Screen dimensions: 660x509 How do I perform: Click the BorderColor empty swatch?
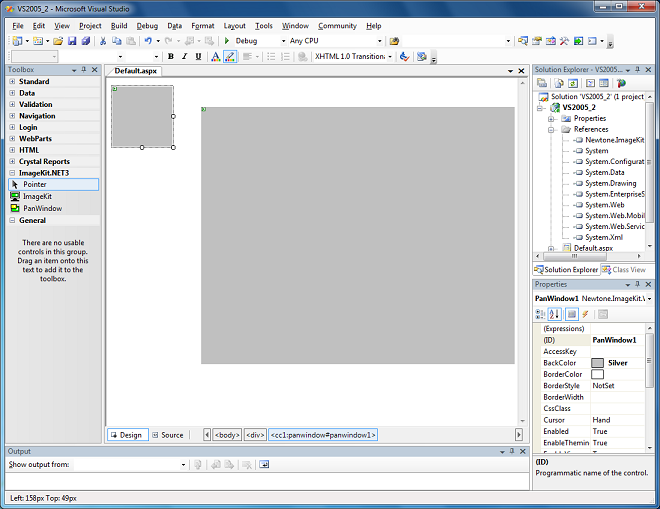[597, 374]
